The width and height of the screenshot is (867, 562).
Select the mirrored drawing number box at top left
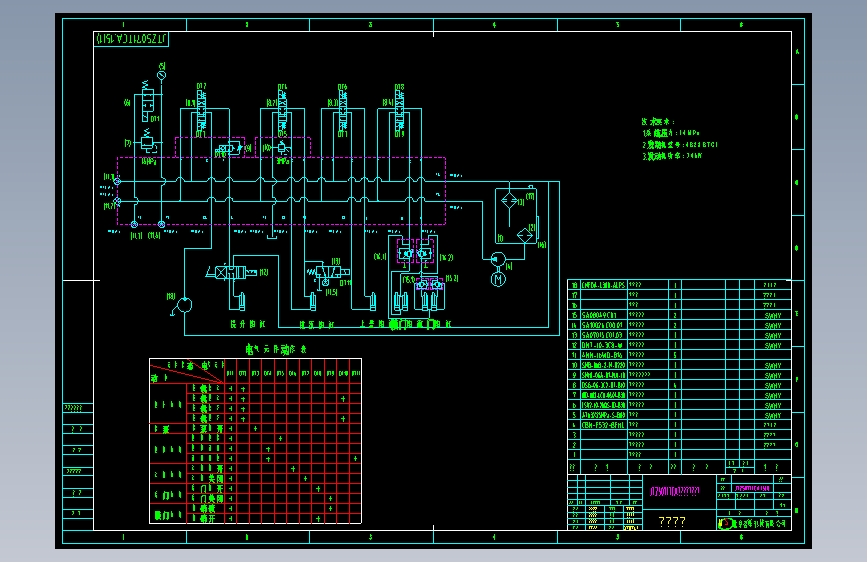131,39
